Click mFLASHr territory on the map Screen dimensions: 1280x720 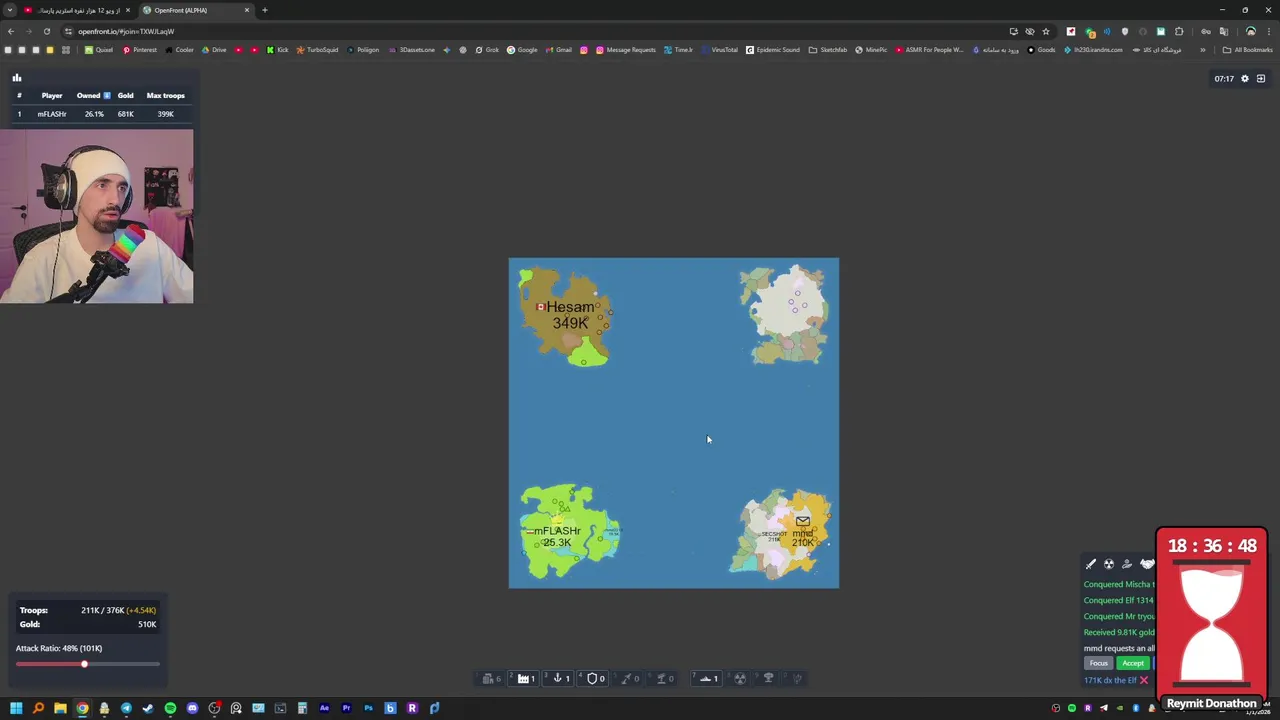557,536
